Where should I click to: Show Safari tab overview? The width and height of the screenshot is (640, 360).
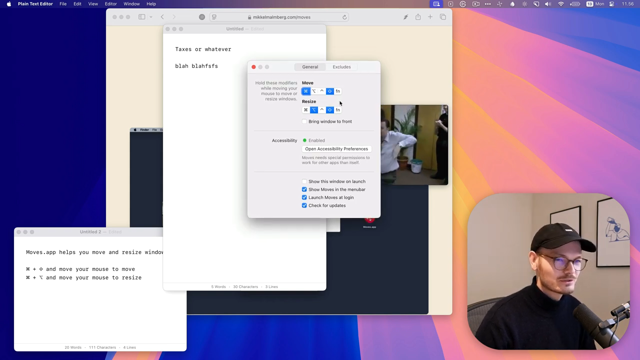[x=443, y=17]
